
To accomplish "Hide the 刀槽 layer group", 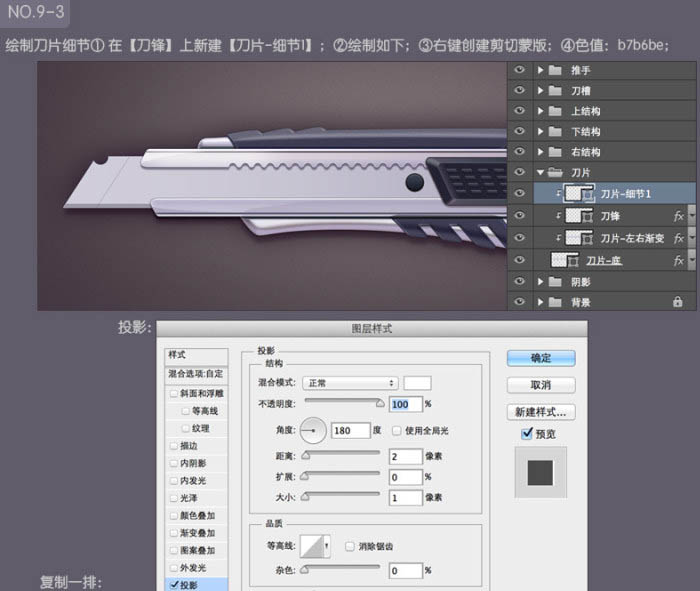I will 519,90.
